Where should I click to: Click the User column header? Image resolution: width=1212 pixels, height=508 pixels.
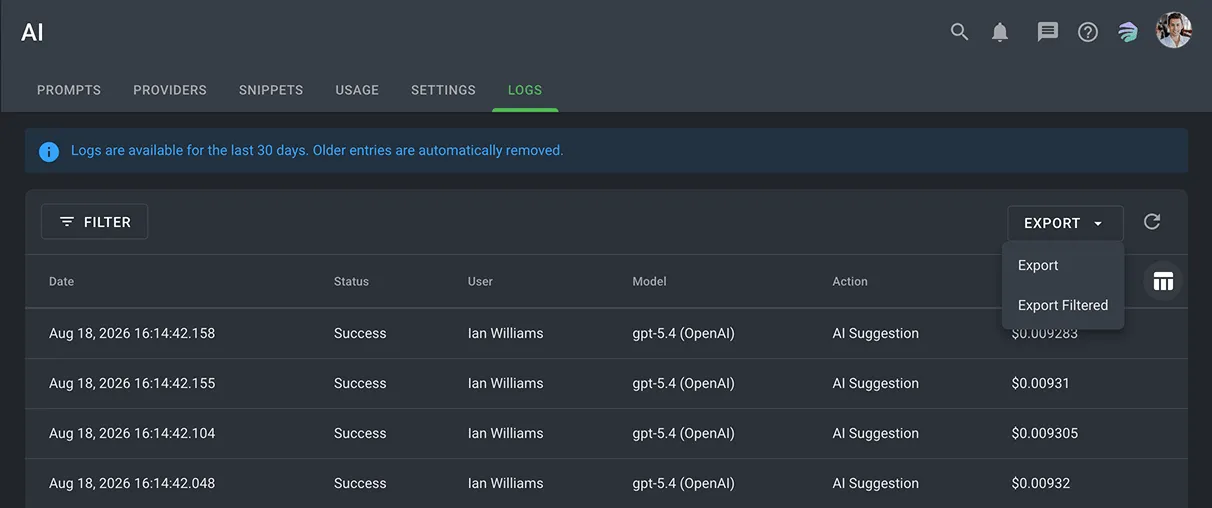point(480,282)
